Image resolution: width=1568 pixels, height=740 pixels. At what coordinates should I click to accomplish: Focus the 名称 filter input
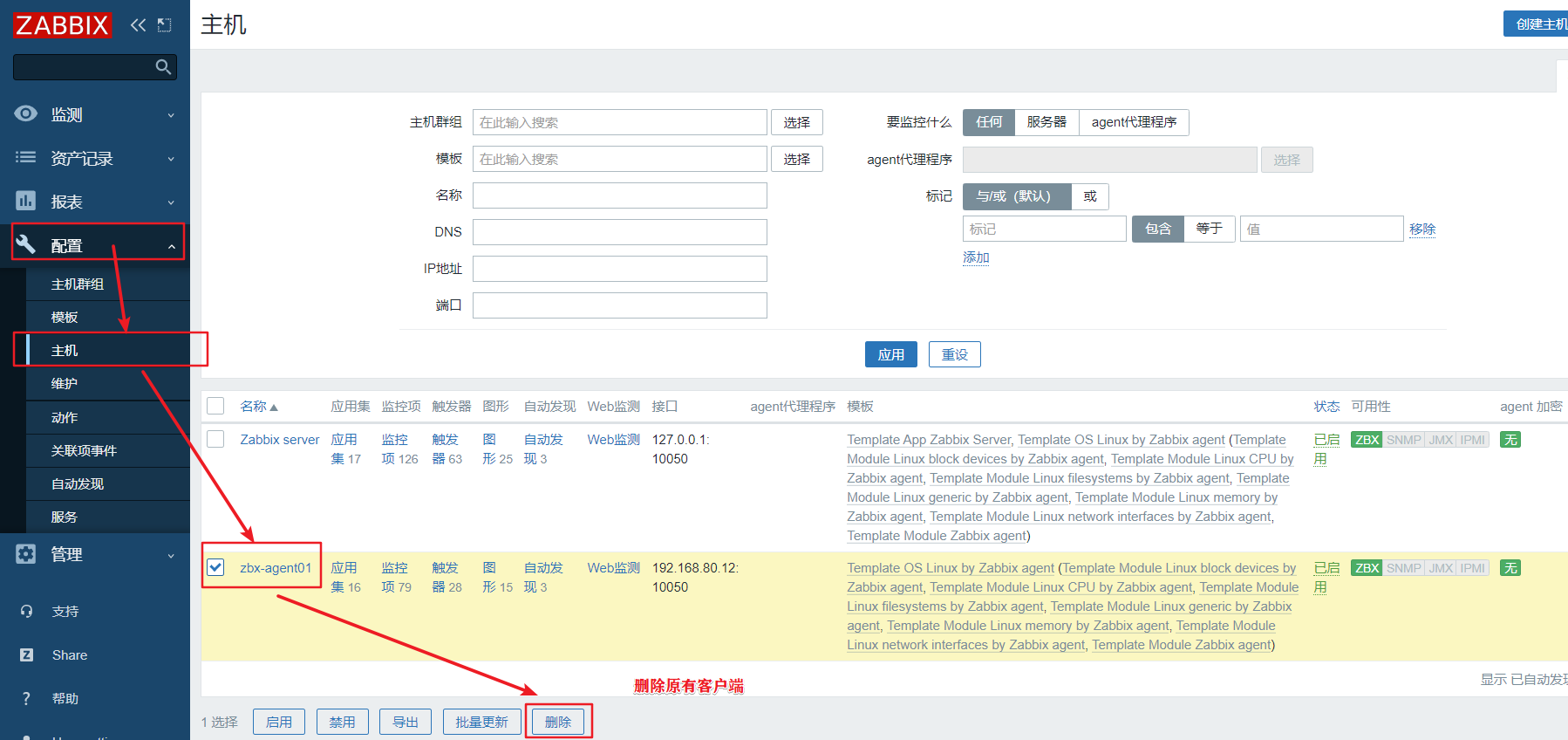pyautogui.click(x=620, y=195)
